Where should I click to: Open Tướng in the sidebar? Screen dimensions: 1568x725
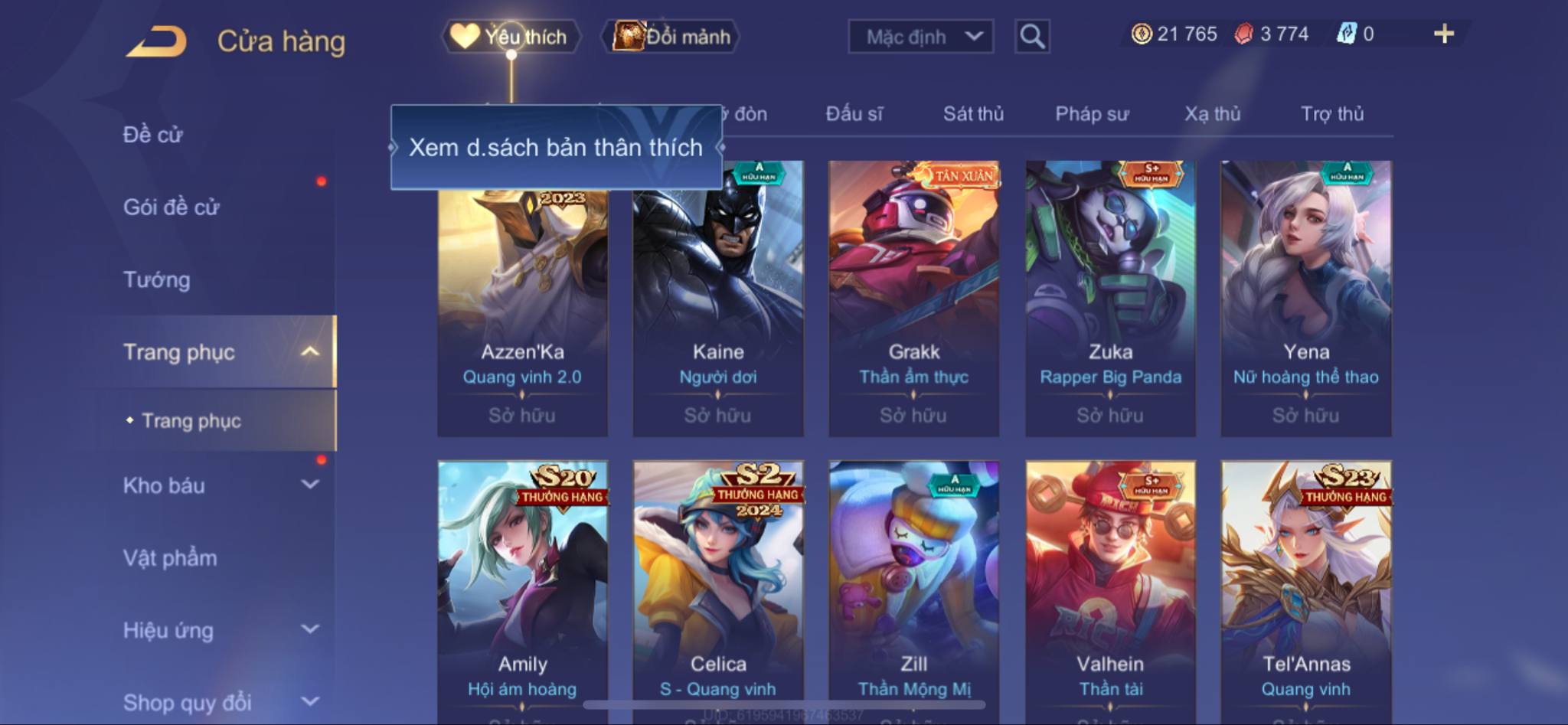pos(157,279)
